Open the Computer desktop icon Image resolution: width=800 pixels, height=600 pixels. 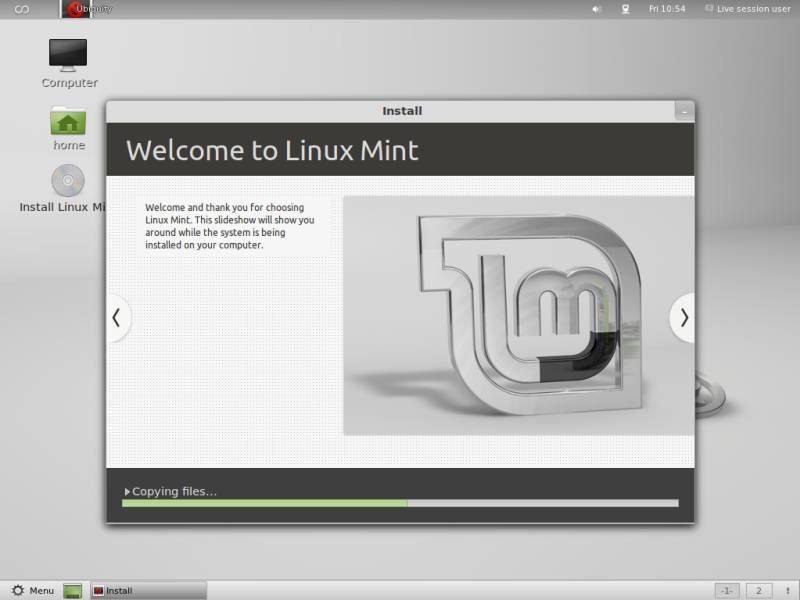point(68,62)
